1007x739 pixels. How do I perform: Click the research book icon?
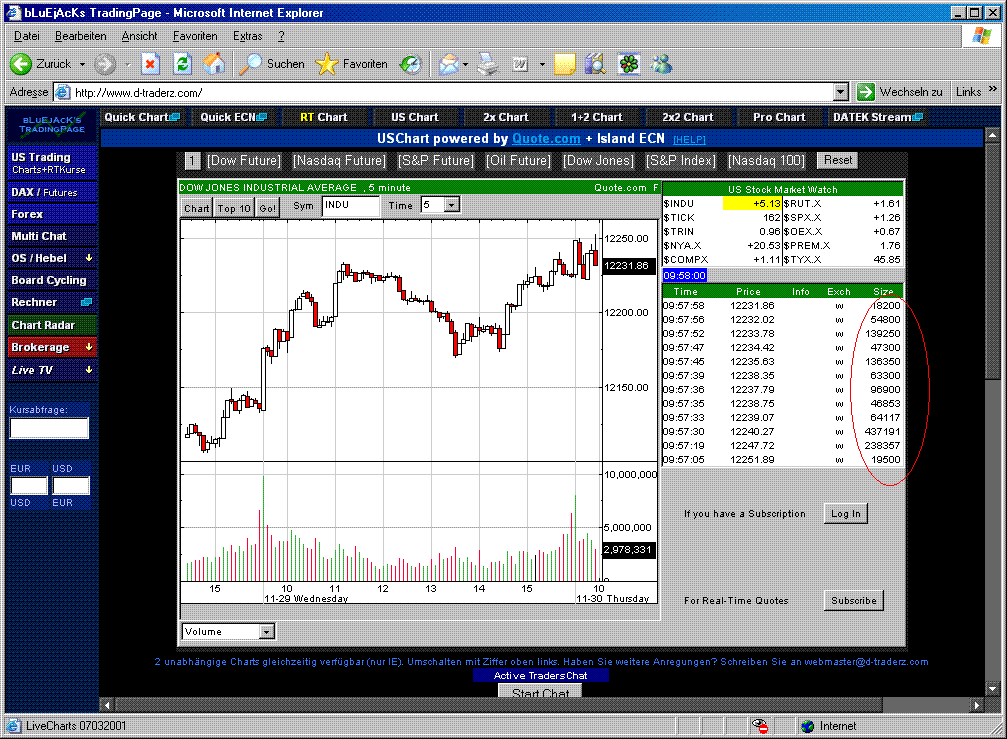coord(595,64)
